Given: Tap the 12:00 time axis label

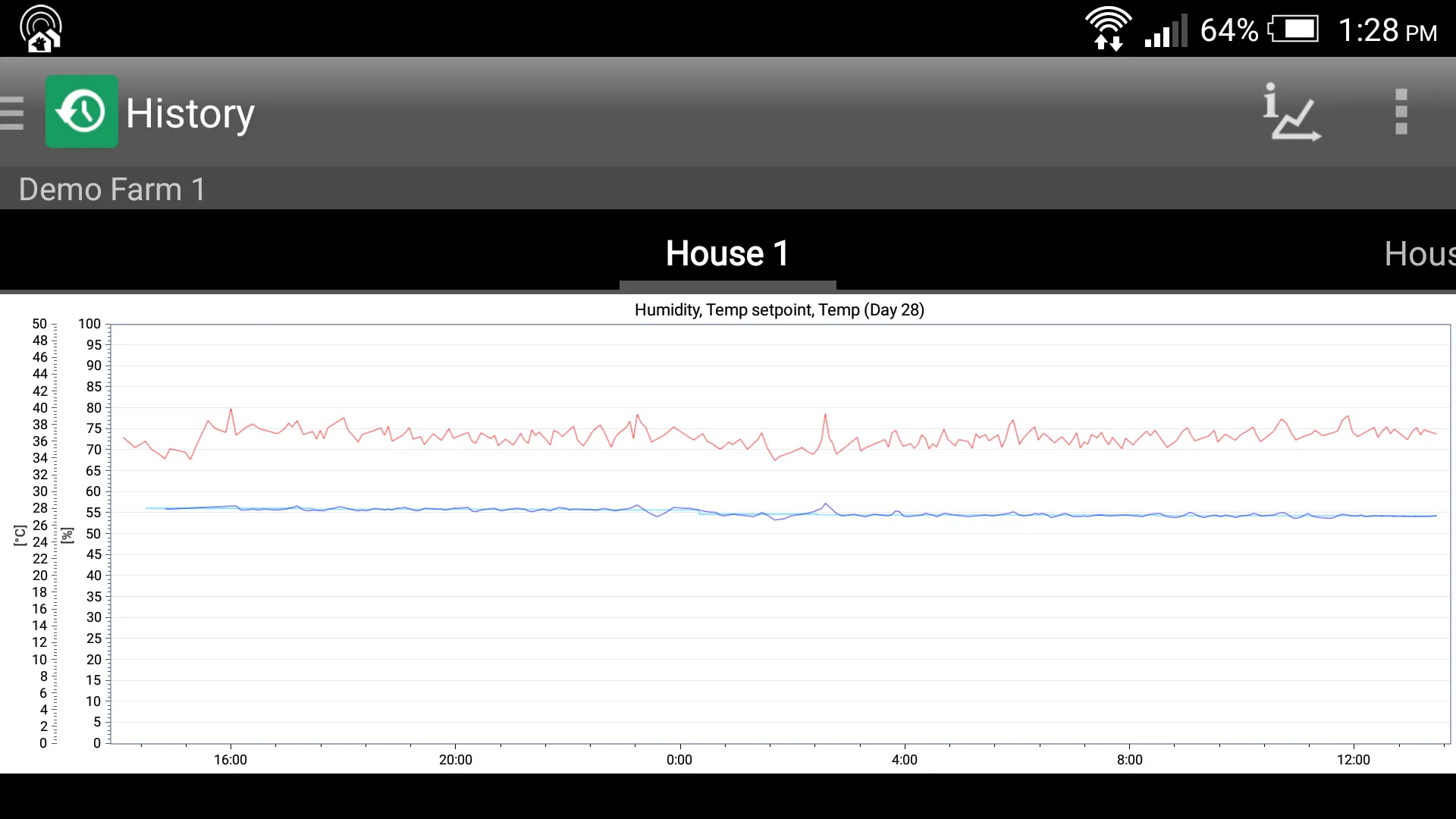Looking at the screenshot, I should pos(1354,760).
